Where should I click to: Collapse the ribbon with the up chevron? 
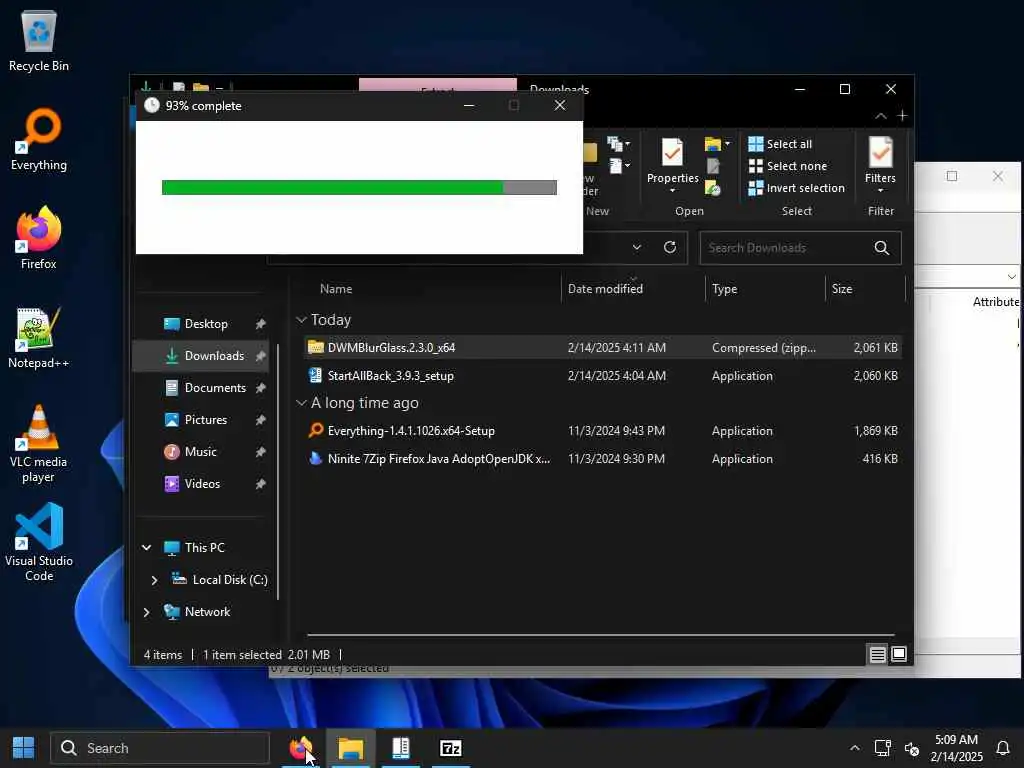(x=880, y=116)
